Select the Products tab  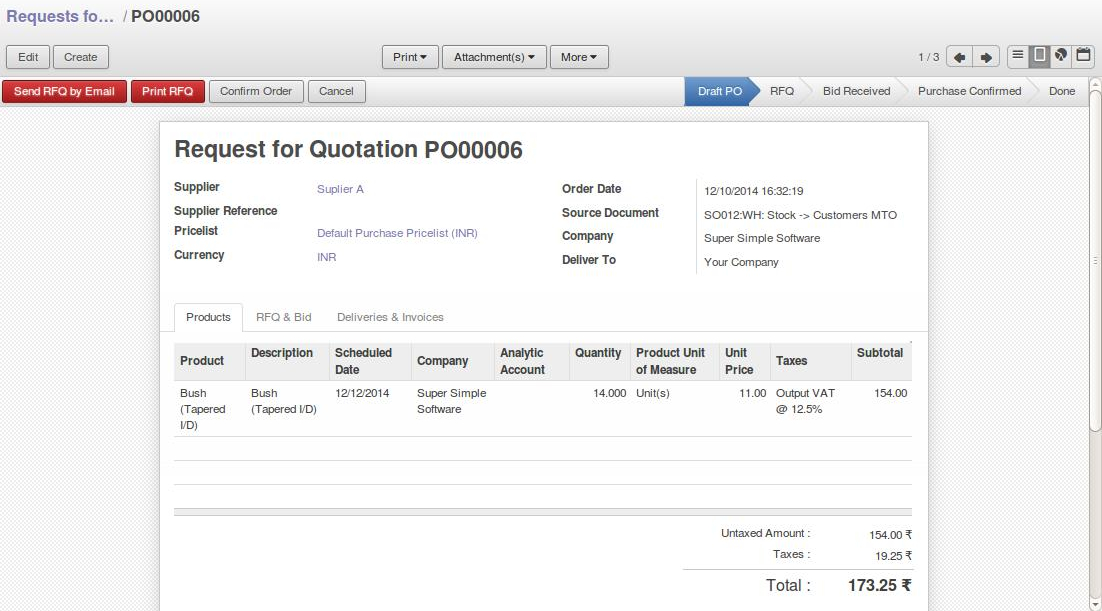pos(208,317)
